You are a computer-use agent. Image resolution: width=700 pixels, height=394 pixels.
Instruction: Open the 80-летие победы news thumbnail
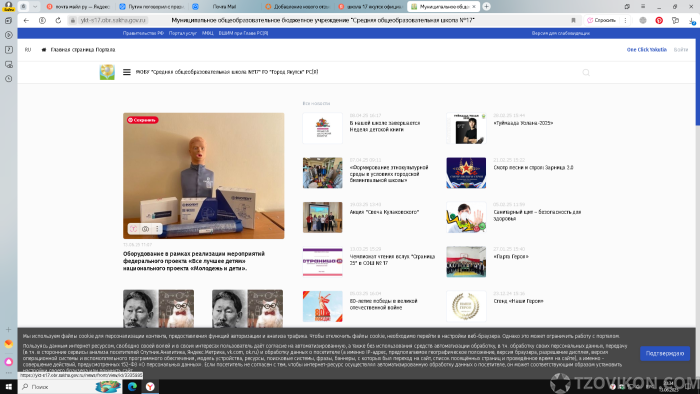(322, 306)
